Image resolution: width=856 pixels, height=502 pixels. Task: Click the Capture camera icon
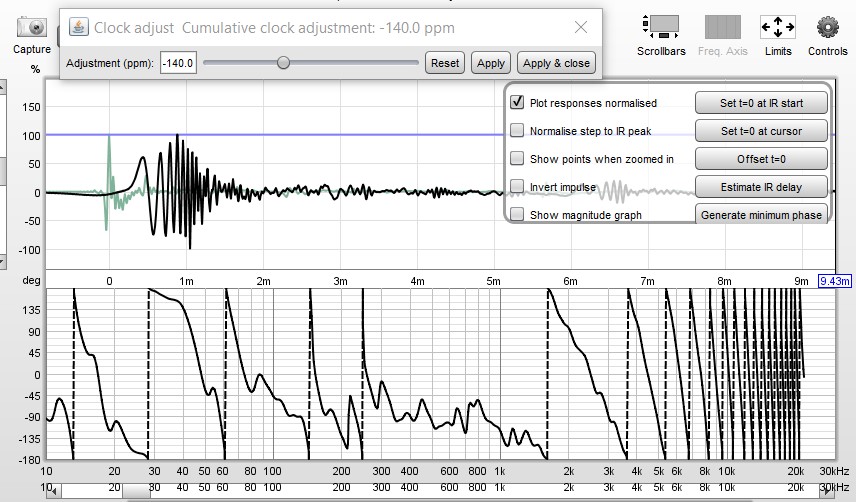pos(32,27)
